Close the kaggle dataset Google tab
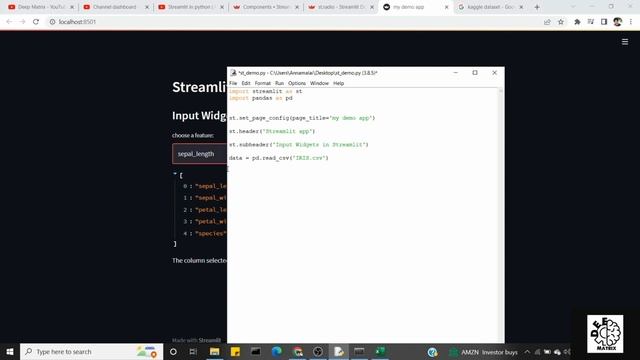This screenshot has width=640, height=360. pos(521,7)
